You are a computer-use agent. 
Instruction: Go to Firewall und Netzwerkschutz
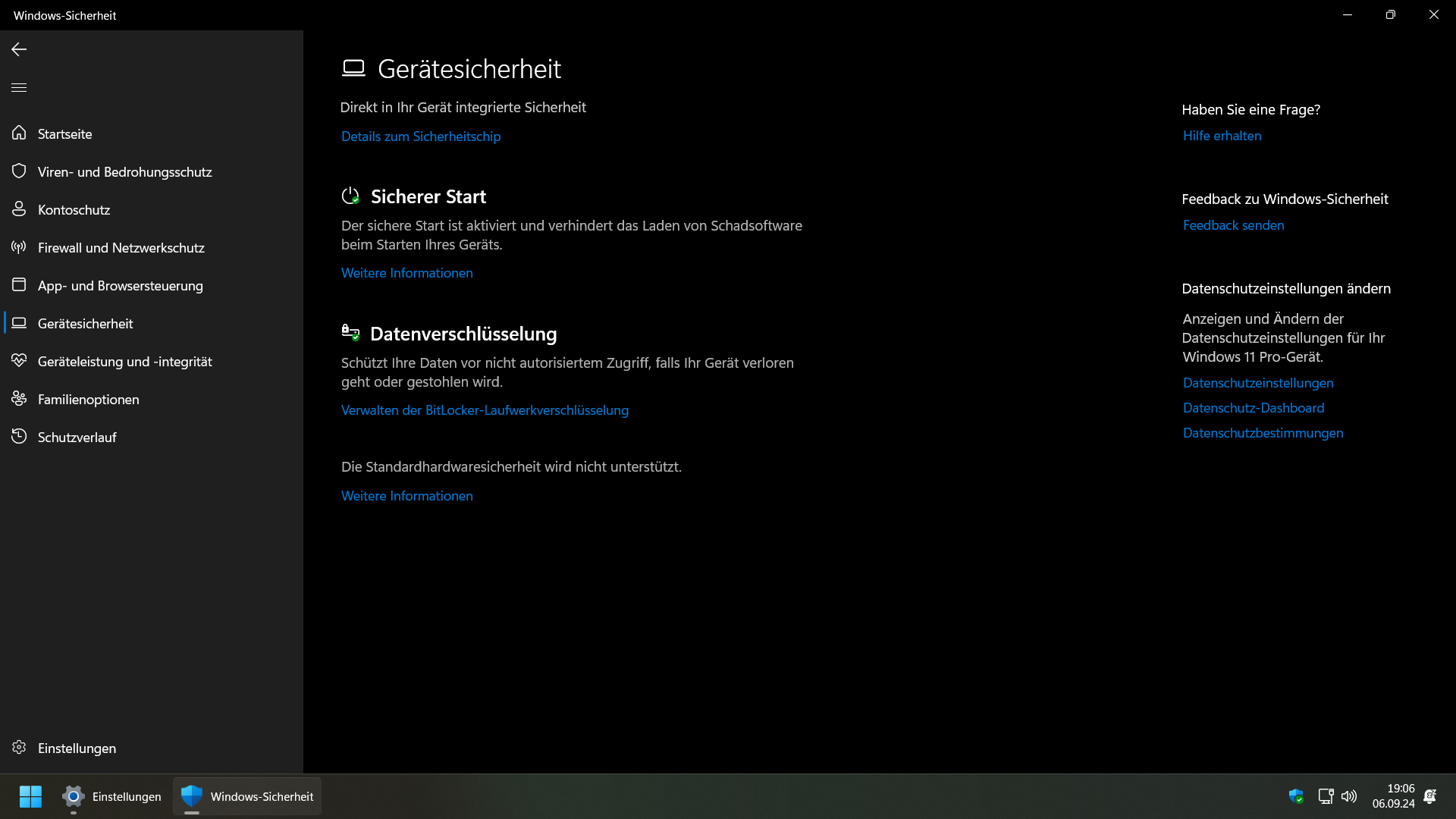click(x=121, y=248)
